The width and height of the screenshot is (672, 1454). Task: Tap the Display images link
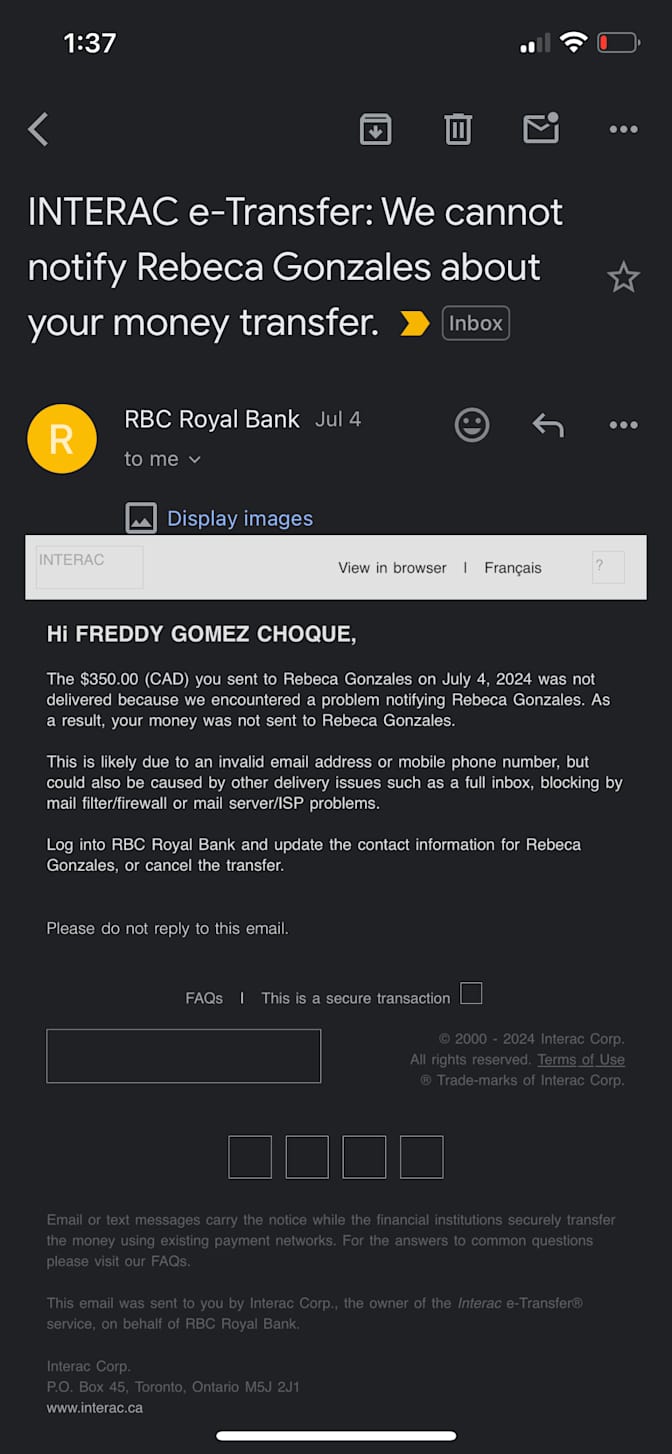(x=239, y=518)
